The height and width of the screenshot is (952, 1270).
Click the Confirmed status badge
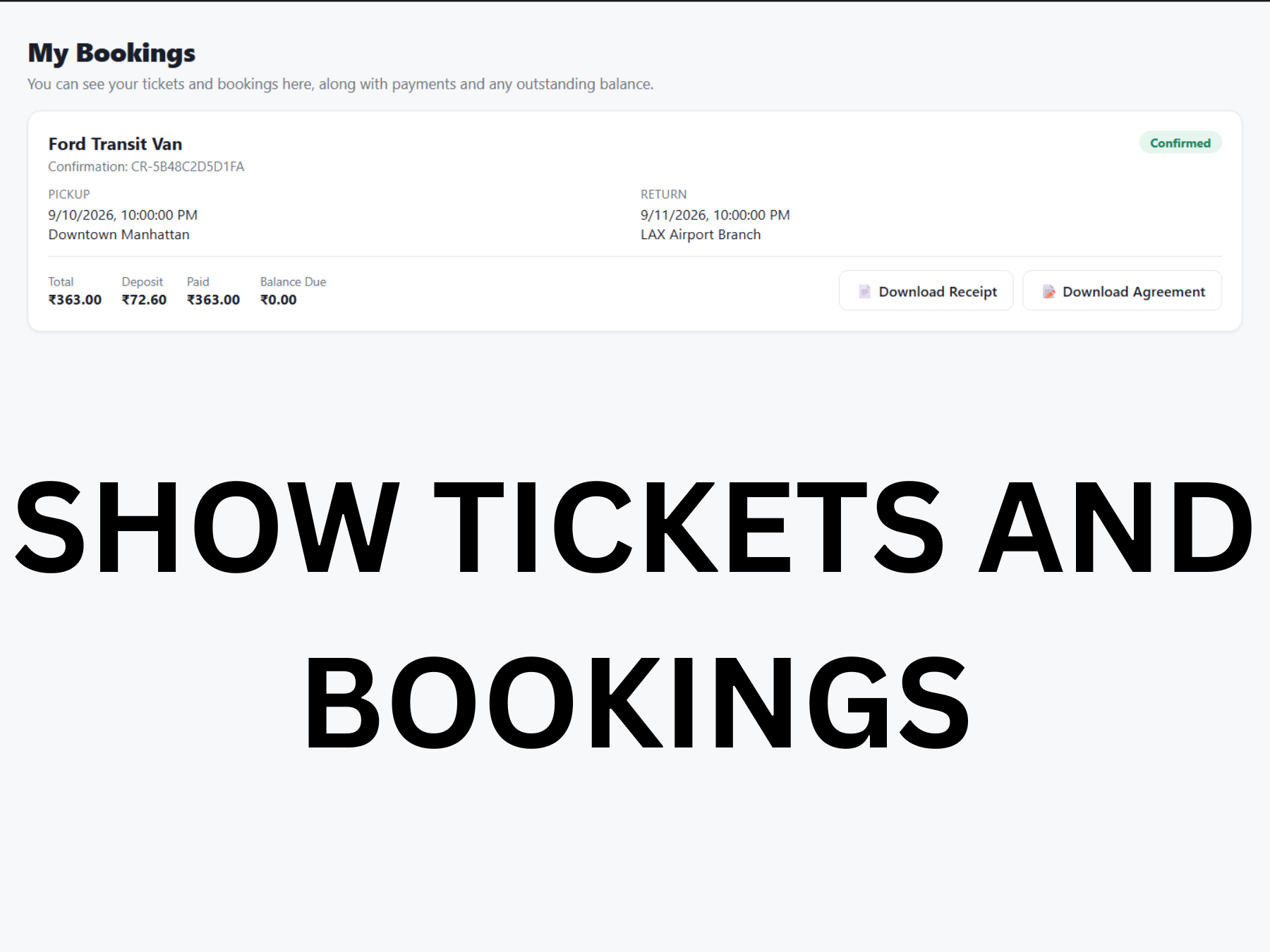[x=1180, y=143]
